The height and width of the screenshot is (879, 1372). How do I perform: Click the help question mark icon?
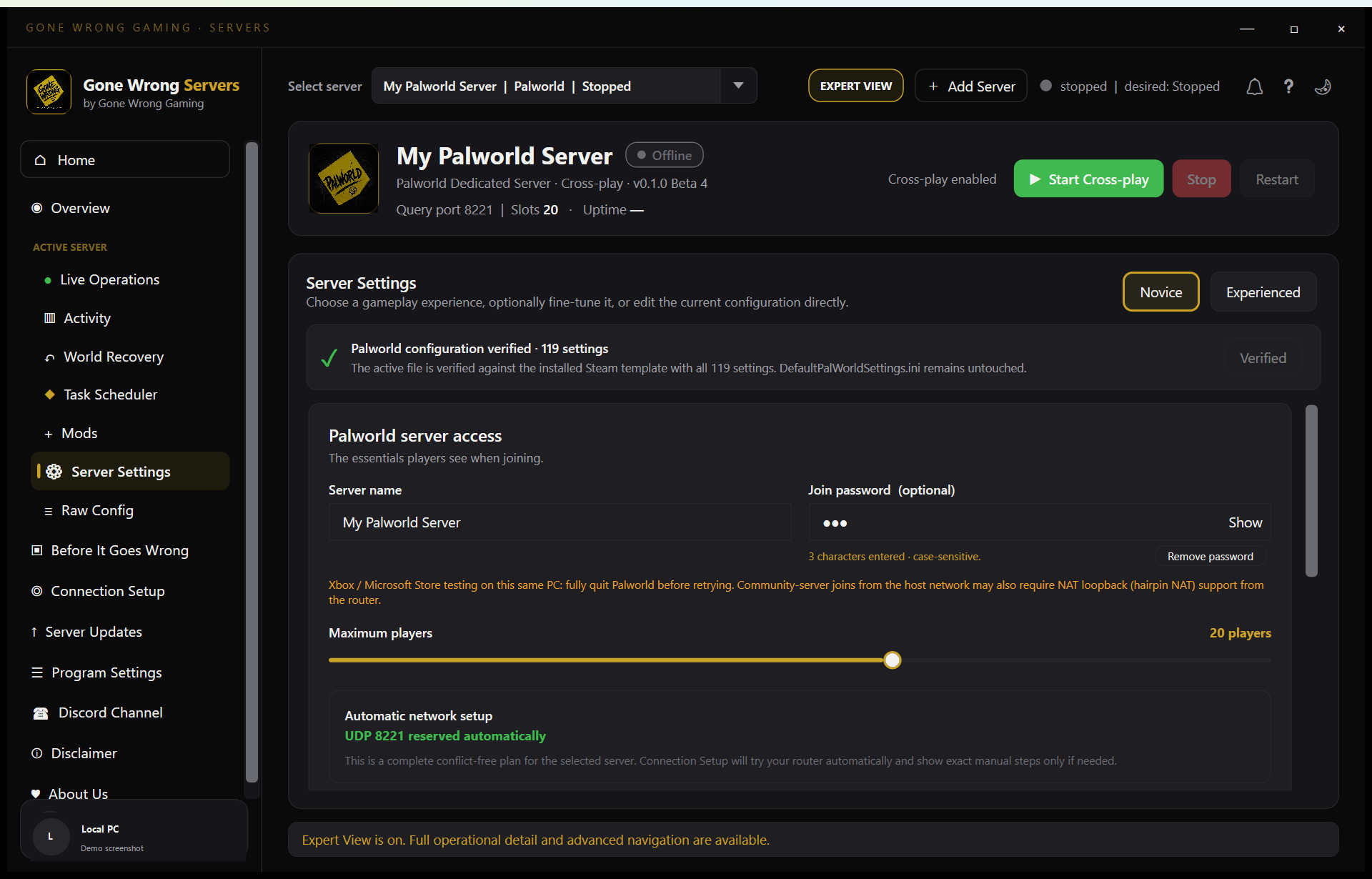1288,86
